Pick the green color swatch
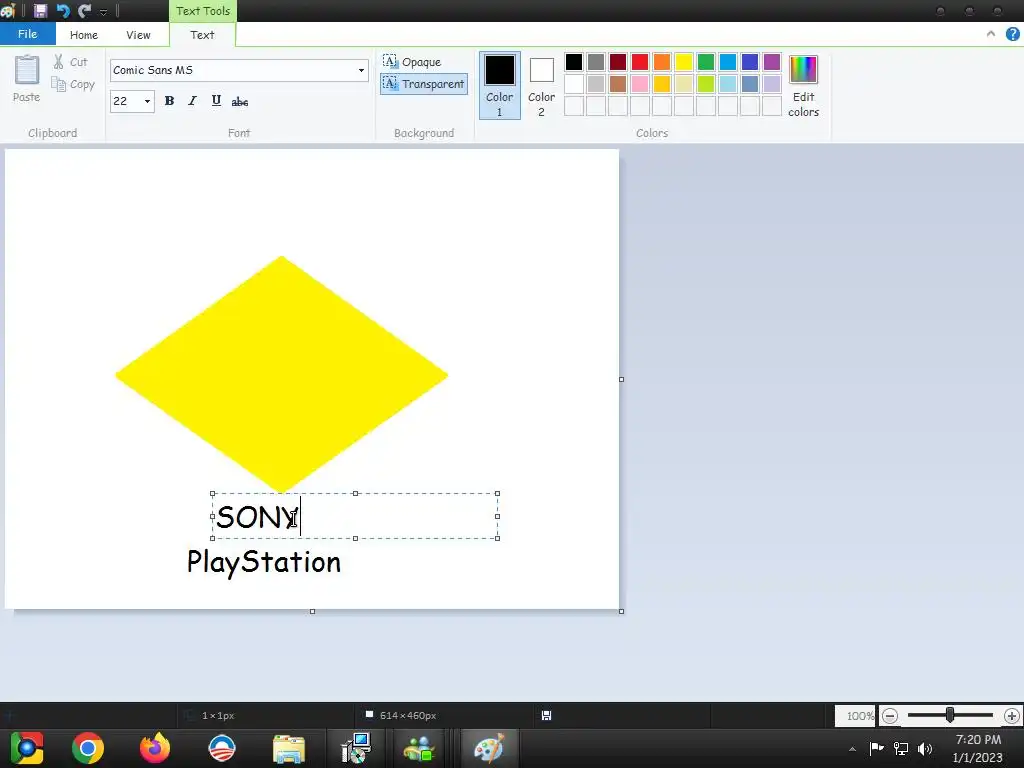The height and width of the screenshot is (768, 1024). click(706, 62)
